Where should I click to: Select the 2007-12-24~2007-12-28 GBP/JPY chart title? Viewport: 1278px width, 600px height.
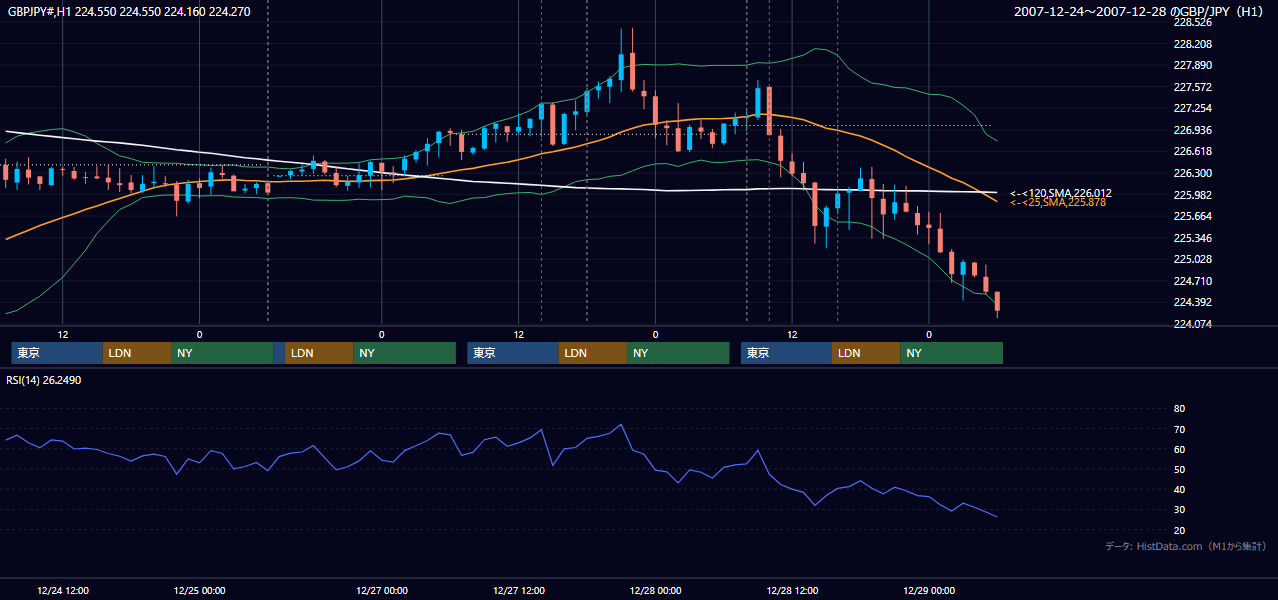click(1140, 11)
